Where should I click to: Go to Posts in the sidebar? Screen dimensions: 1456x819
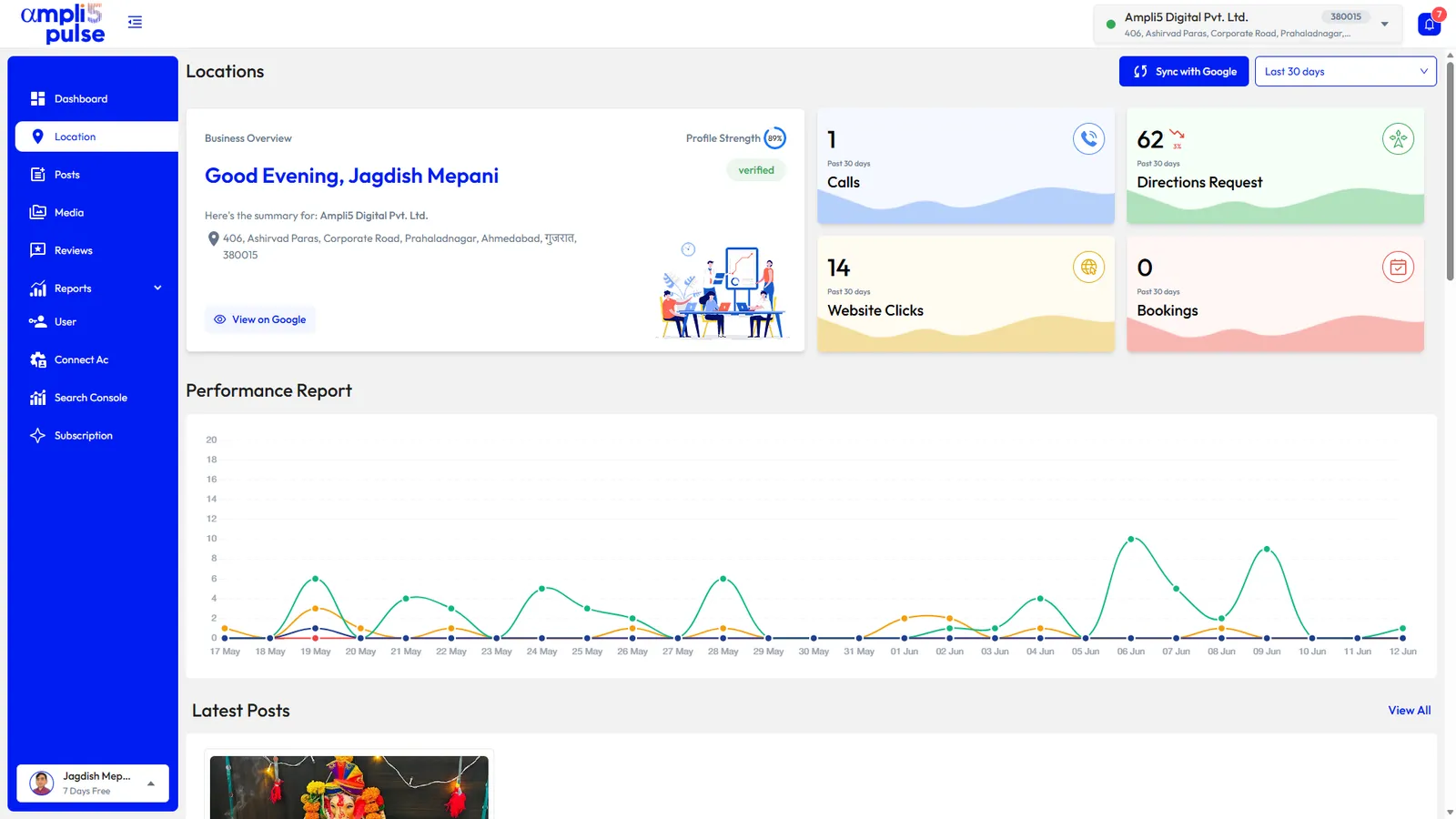click(96, 175)
